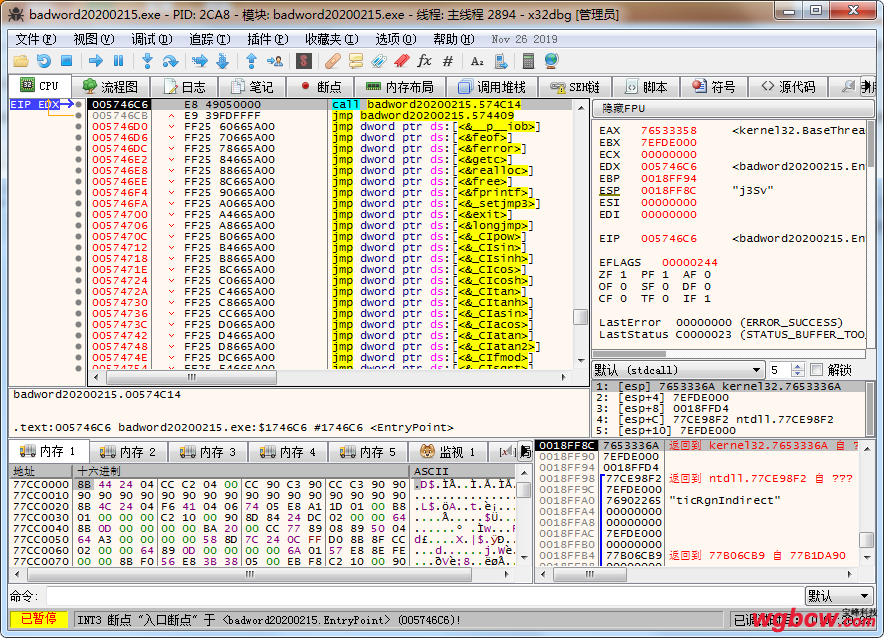The height and width of the screenshot is (638, 884).
Task: Click the run to user code icon
Action: click(x=275, y=61)
